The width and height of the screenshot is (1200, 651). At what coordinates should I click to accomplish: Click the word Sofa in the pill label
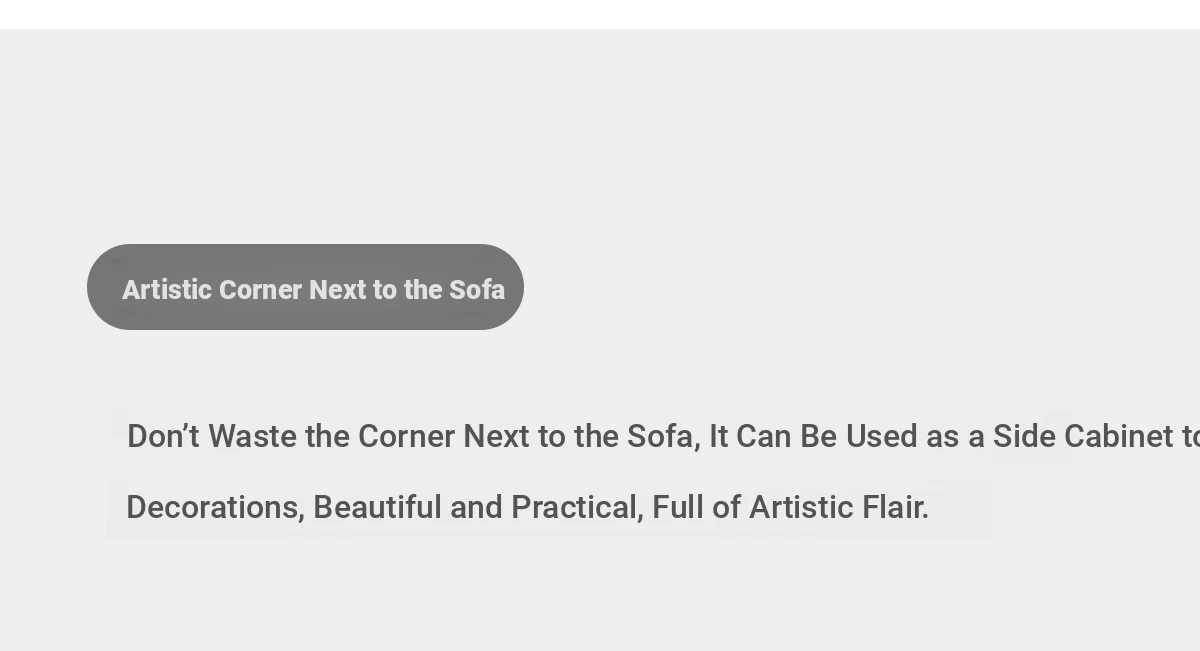click(477, 290)
